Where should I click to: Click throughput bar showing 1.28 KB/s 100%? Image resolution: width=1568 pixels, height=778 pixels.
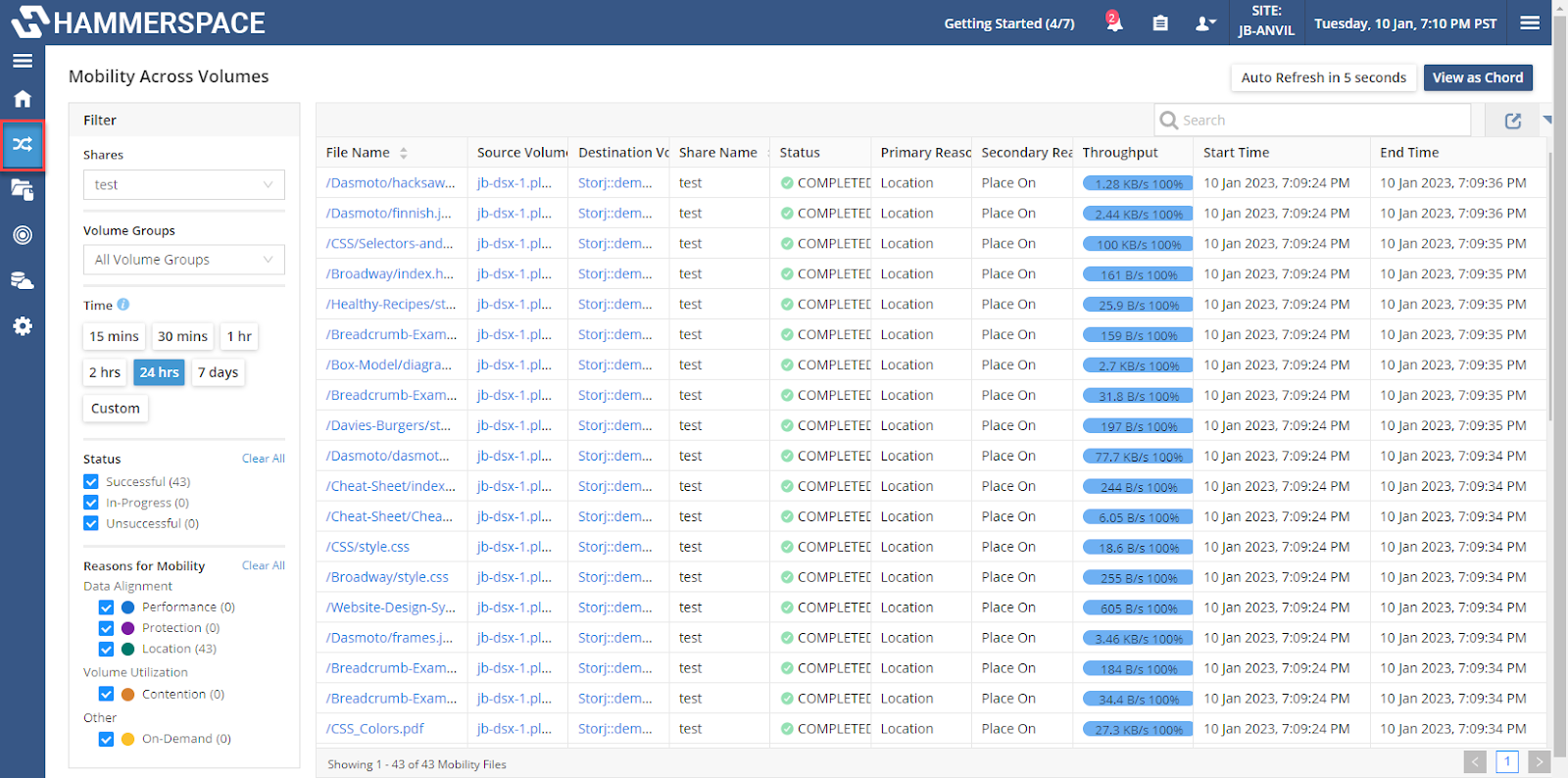point(1138,183)
